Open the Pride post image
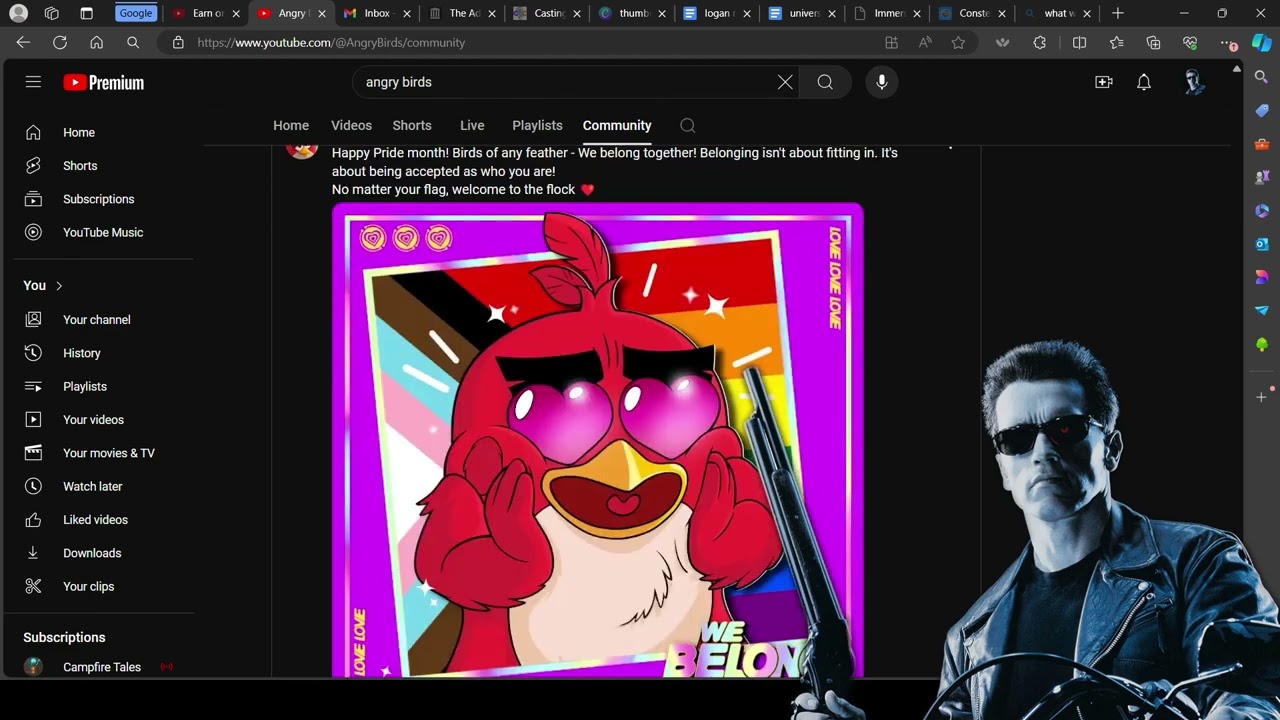Image resolution: width=1280 pixels, height=720 pixels. coord(598,440)
